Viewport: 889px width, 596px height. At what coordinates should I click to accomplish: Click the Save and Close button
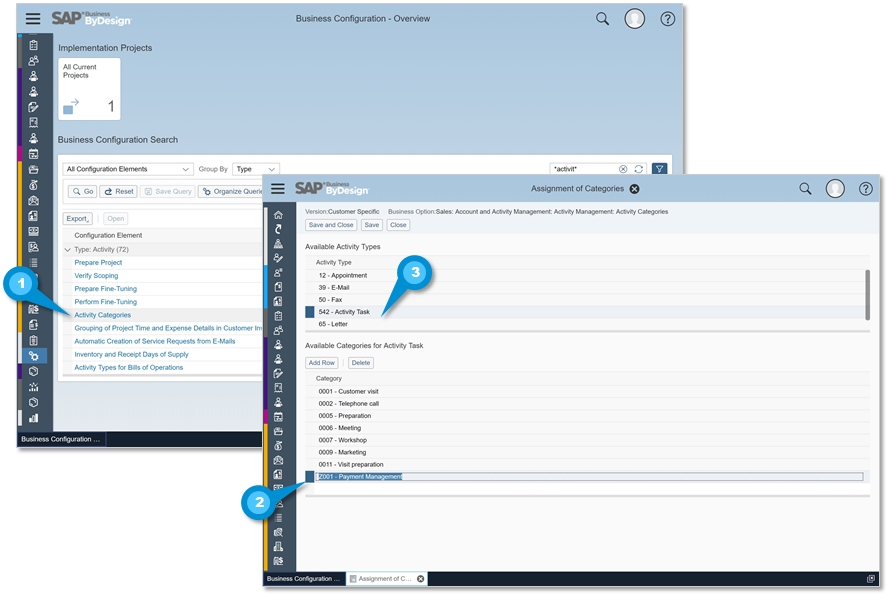tap(330, 225)
